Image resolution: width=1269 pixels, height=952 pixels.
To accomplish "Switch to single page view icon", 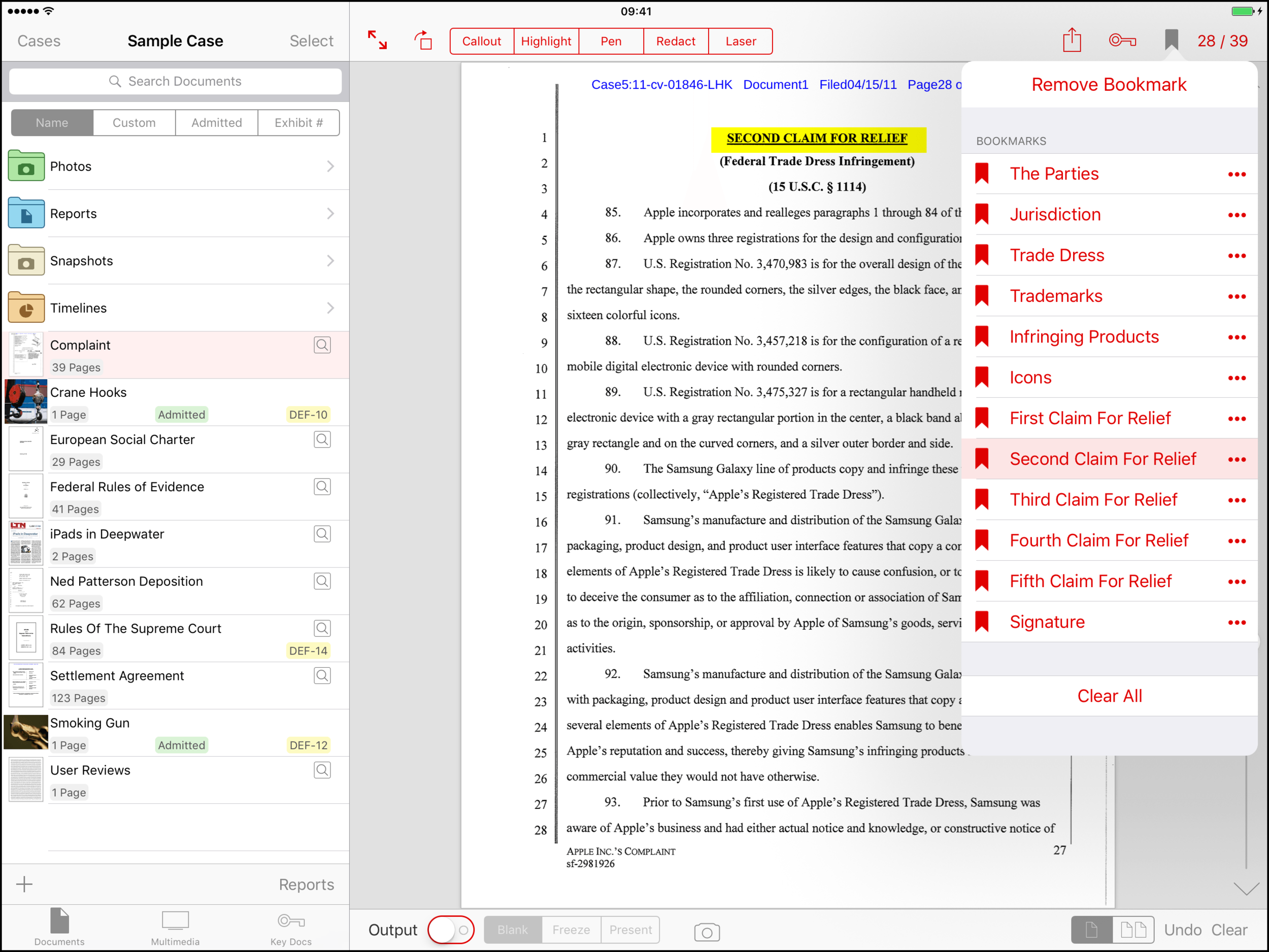I will click(x=1091, y=930).
